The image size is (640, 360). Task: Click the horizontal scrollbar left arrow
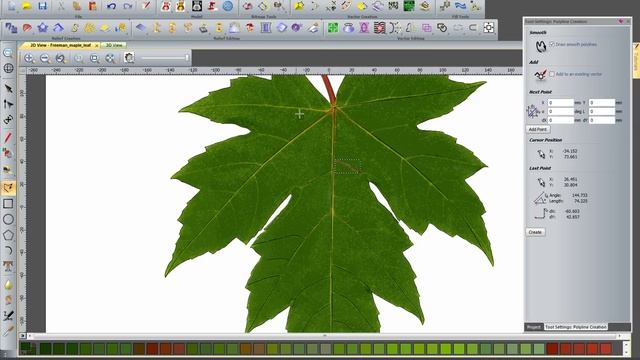coord(30,336)
